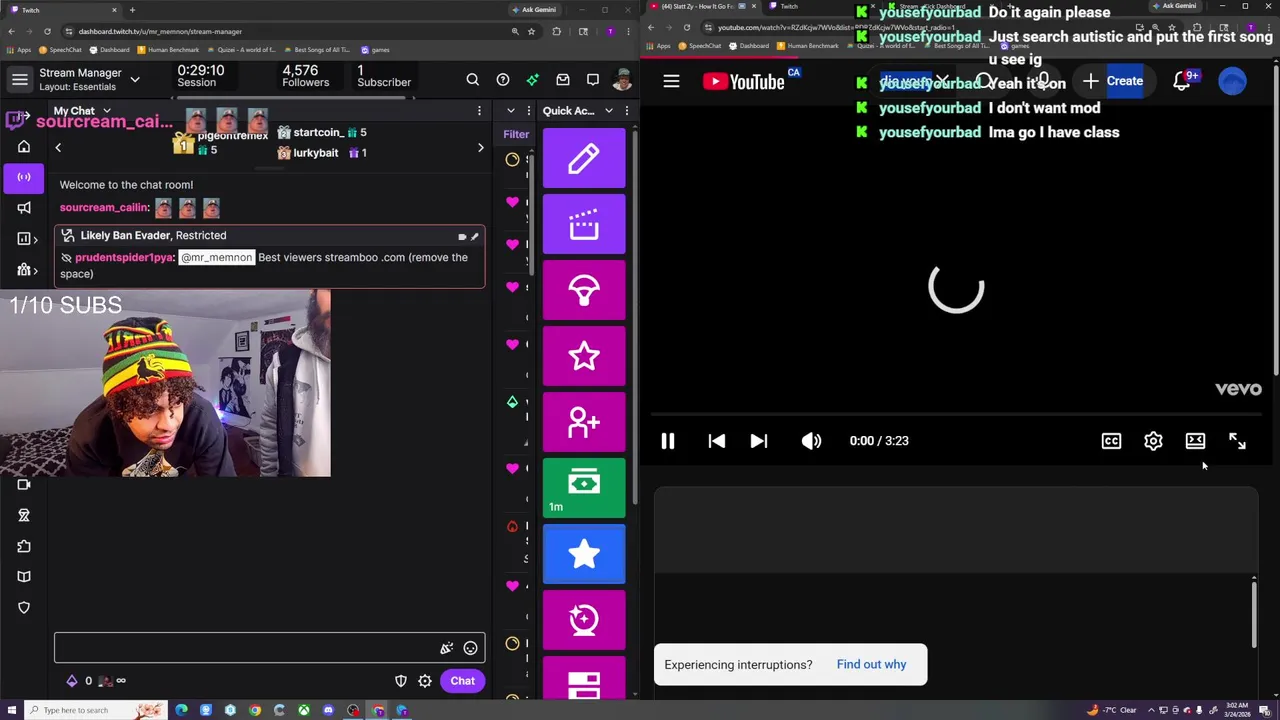Click the green sparkle icon in Twitch header
Screen dimensions: 1280x720
[x=533, y=80]
